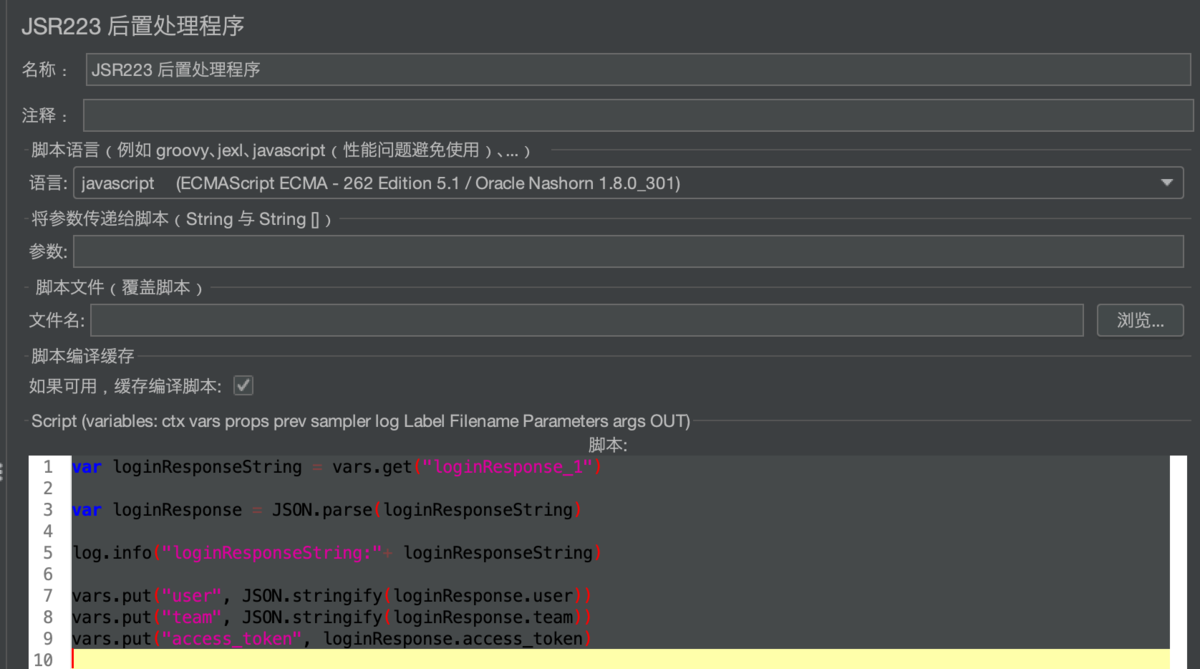Open the 语言 script language dropdown

pos(628,183)
